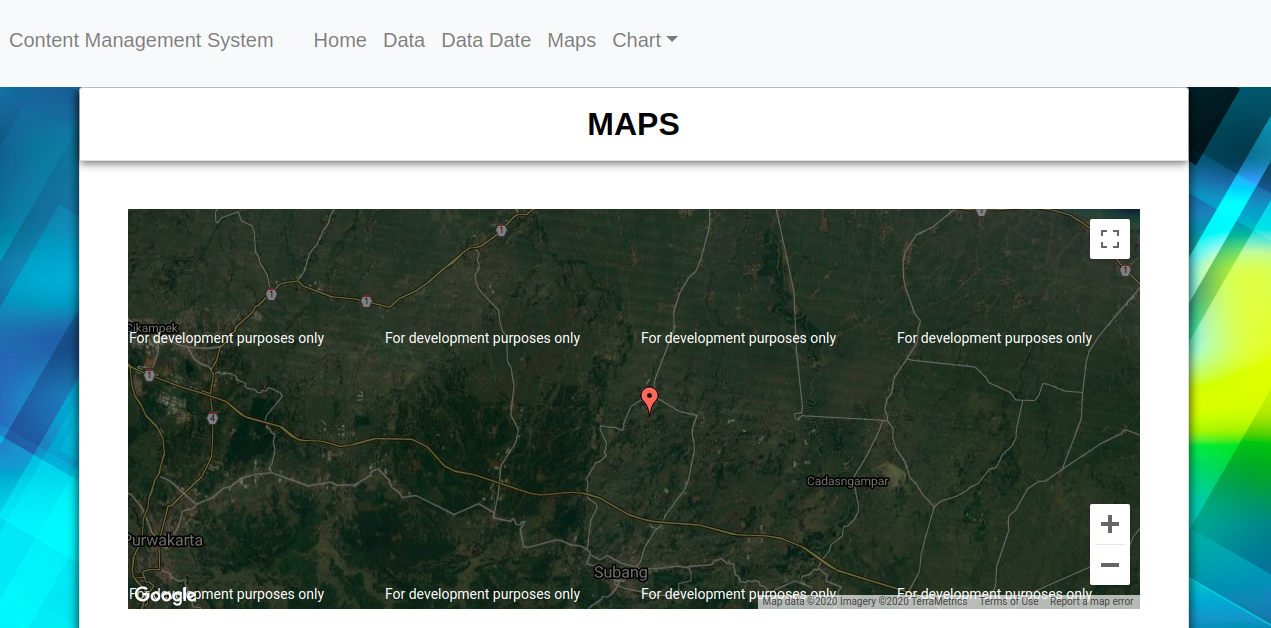The image size is (1271, 628).
Task: Click the Content Management System brand link
Action: click(x=141, y=40)
